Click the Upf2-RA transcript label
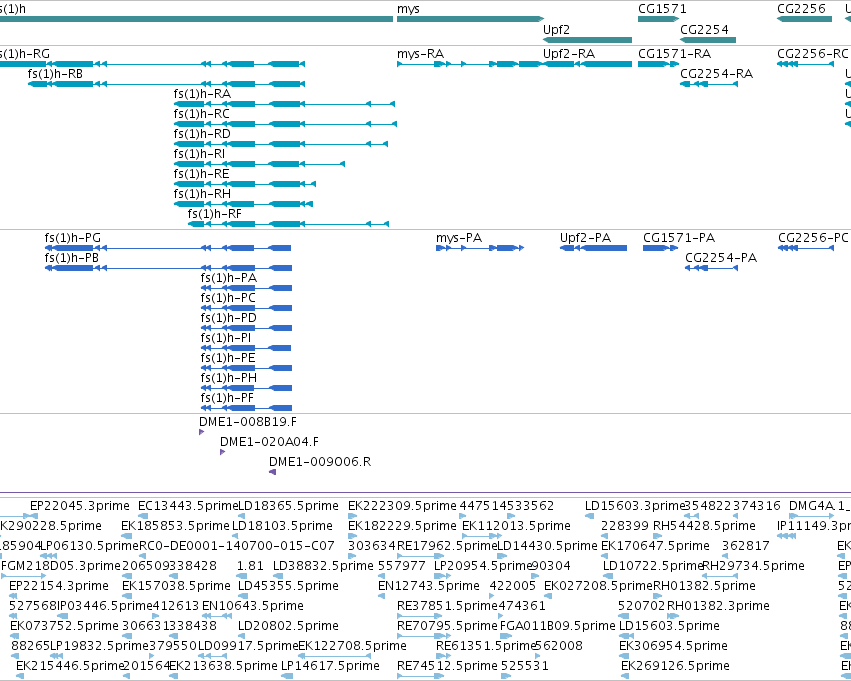 coord(569,54)
